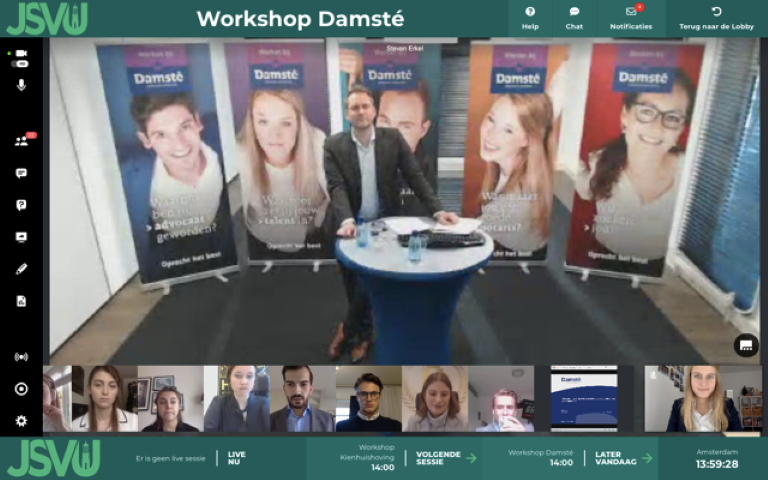This screenshot has height=480, width=768.
Task: Select thumbnail of bearded man in suit
Action: coord(303,398)
